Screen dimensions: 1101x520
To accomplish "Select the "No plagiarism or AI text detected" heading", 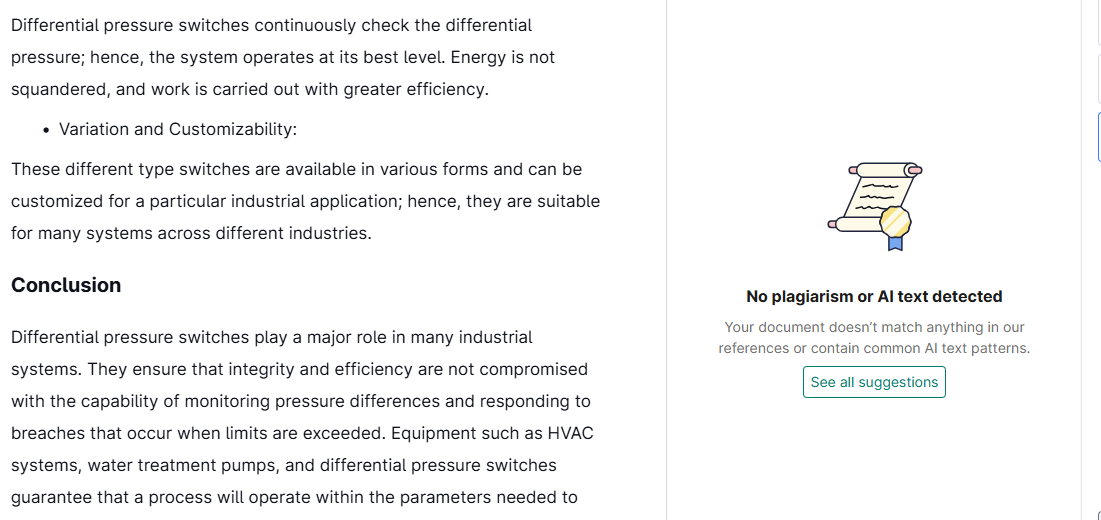I will [x=874, y=297].
